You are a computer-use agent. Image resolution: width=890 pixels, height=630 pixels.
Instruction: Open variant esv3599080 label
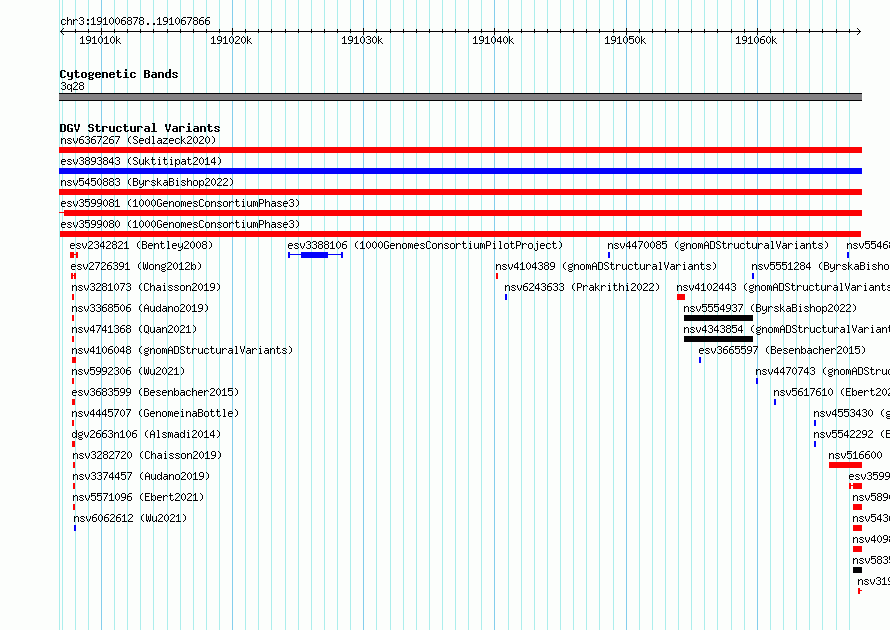[180, 224]
